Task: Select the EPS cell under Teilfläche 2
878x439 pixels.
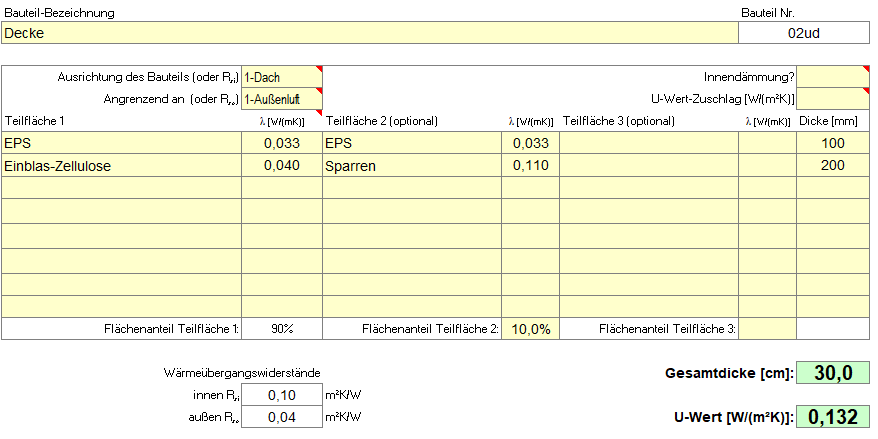Action: (x=412, y=143)
